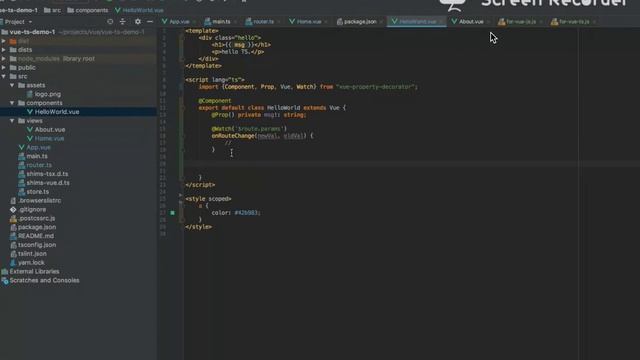Image resolution: width=640 pixels, height=360 pixels.
Task: Open Project panel settings gear
Action: click(138, 22)
